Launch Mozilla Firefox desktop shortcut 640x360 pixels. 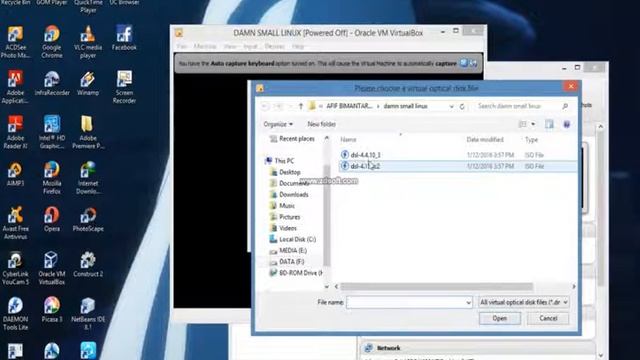click(x=52, y=178)
